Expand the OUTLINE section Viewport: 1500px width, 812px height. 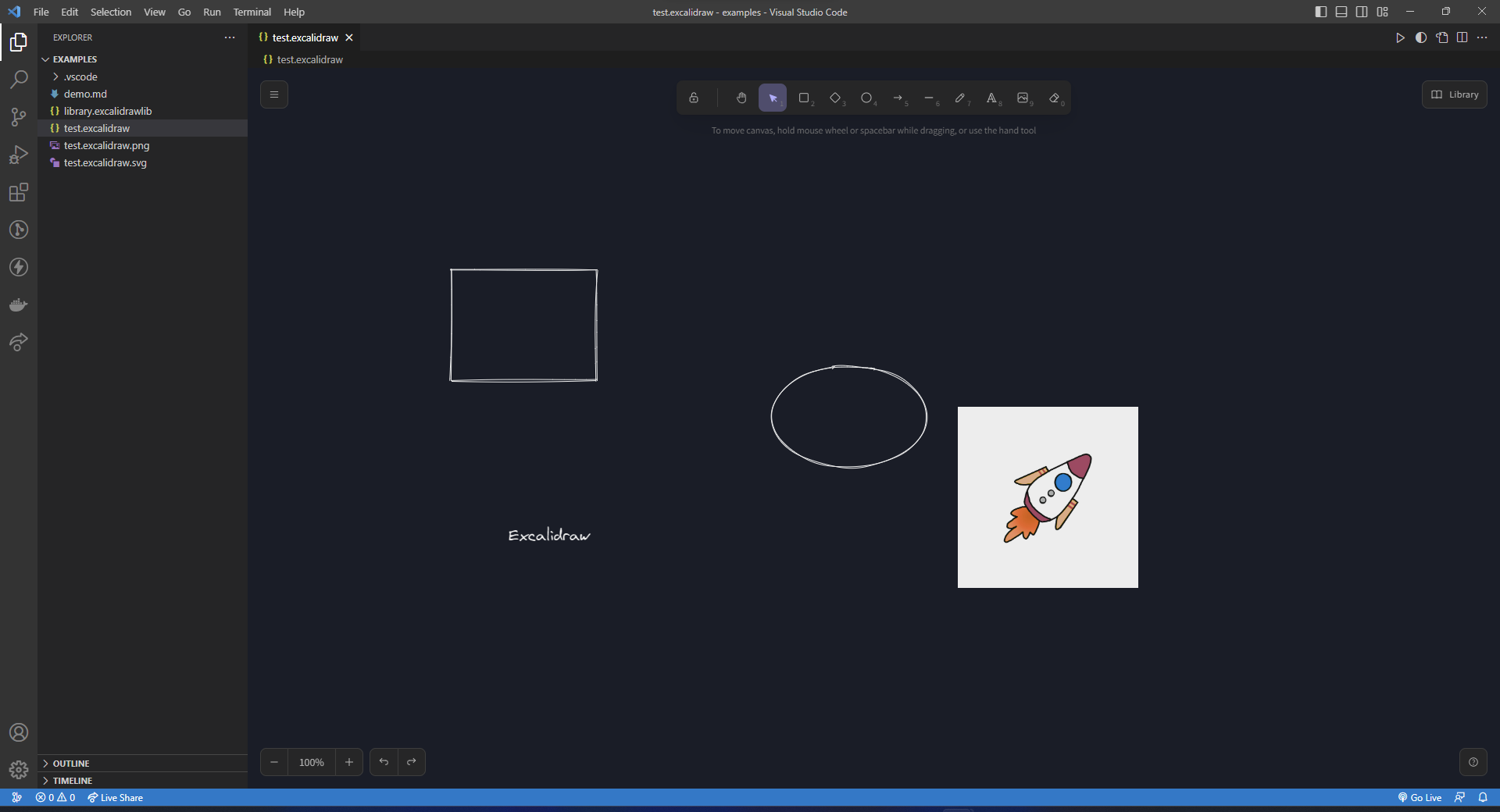[x=72, y=763]
